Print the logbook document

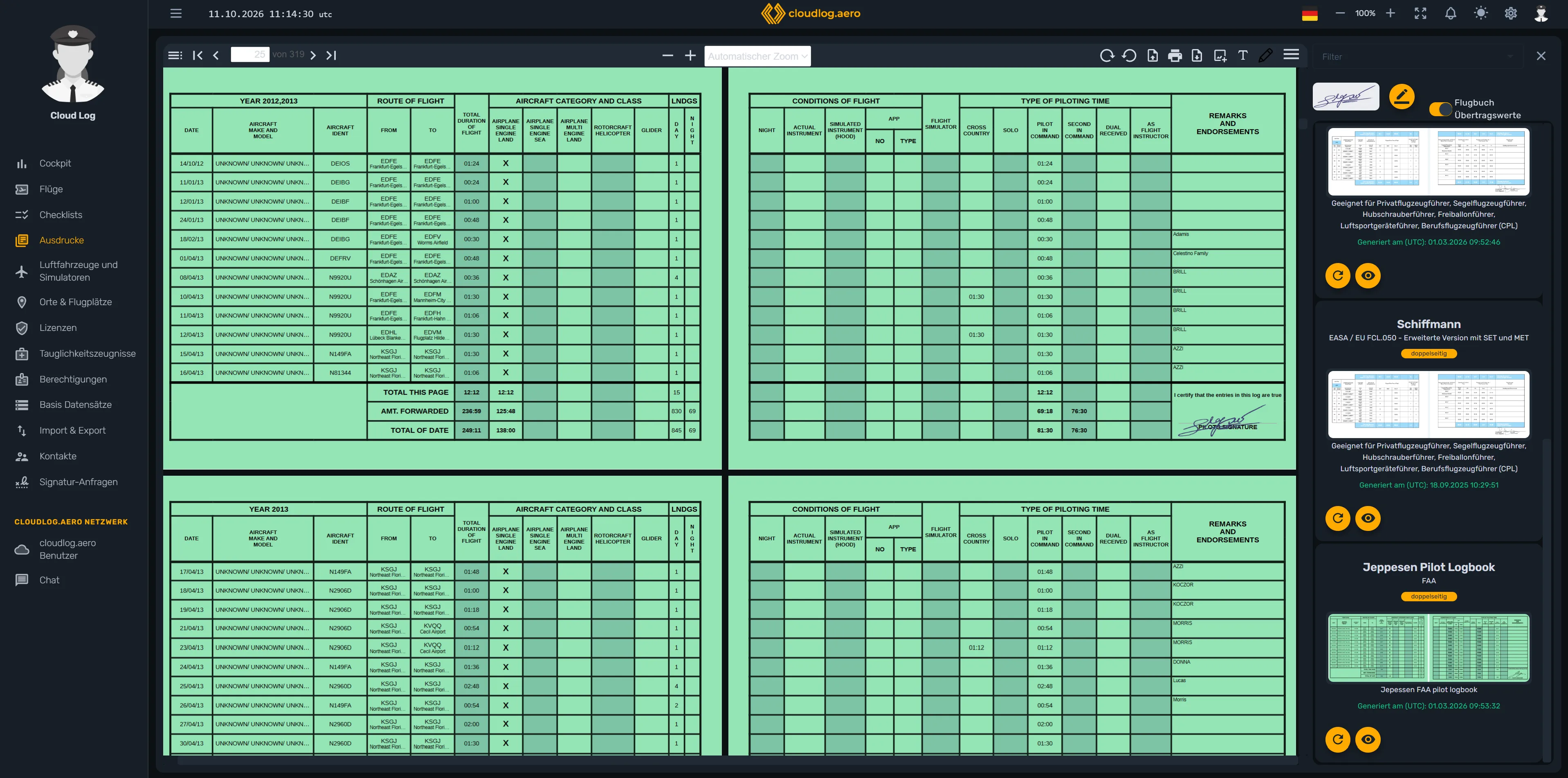coord(1175,55)
